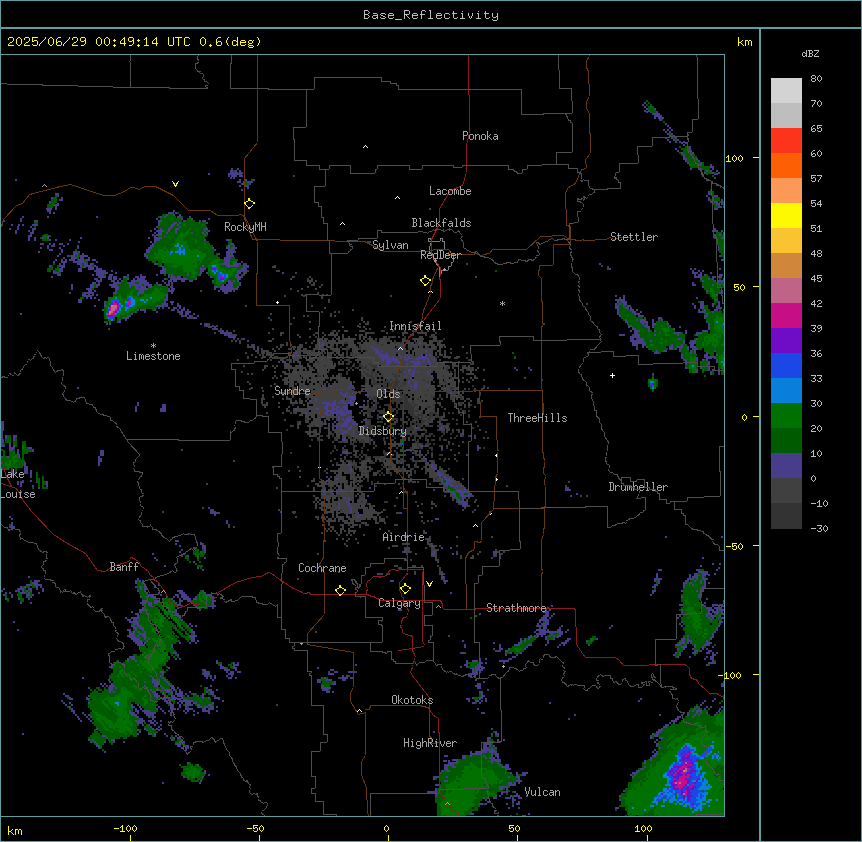Click the HighRiver city label

[x=430, y=743]
